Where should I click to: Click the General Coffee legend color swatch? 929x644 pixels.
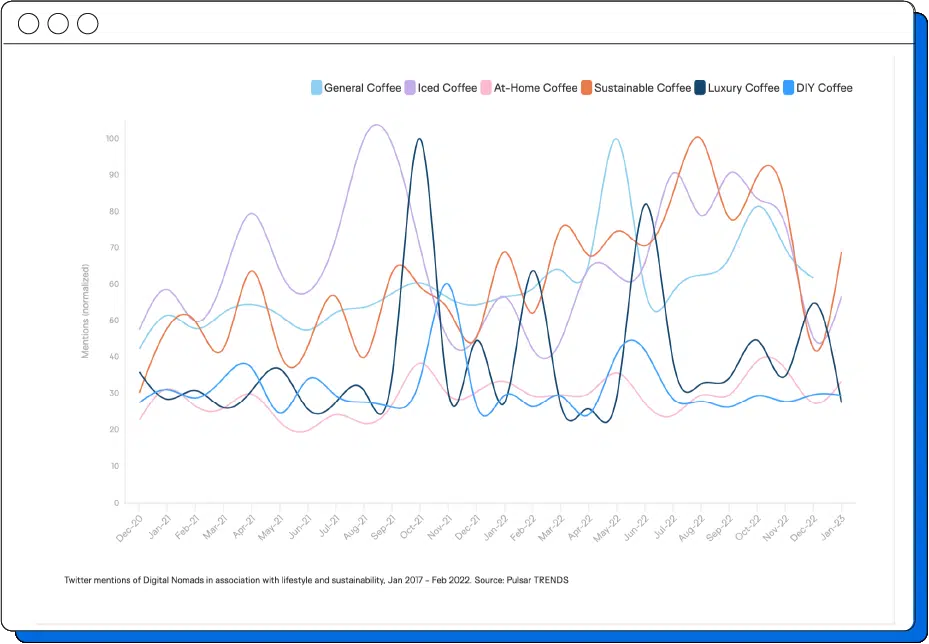tap(317, 88)
